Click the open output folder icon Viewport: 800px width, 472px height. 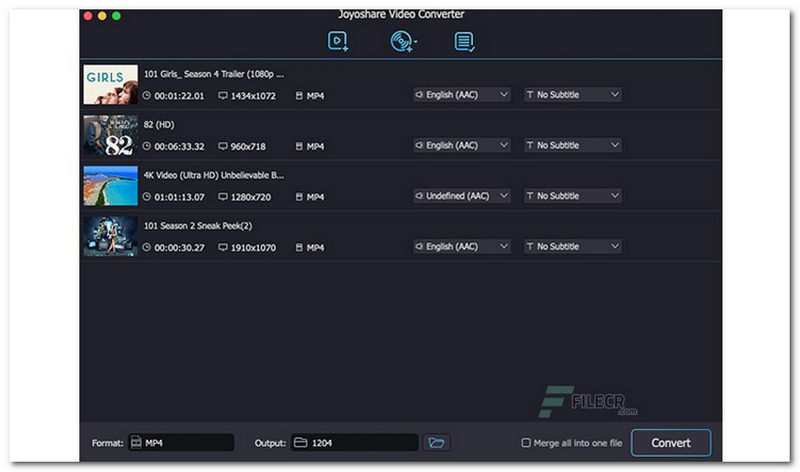436,442
